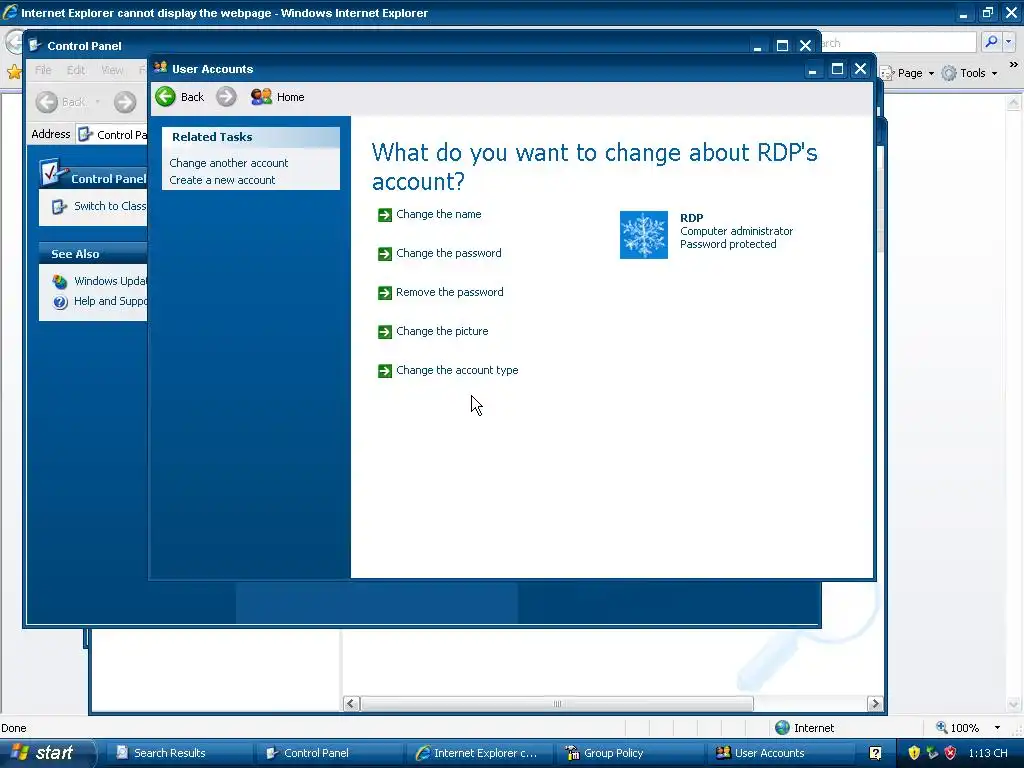Click Internet zone globe in IE status bar
This screenshot has height=768, width=1024.
(782, 728)
